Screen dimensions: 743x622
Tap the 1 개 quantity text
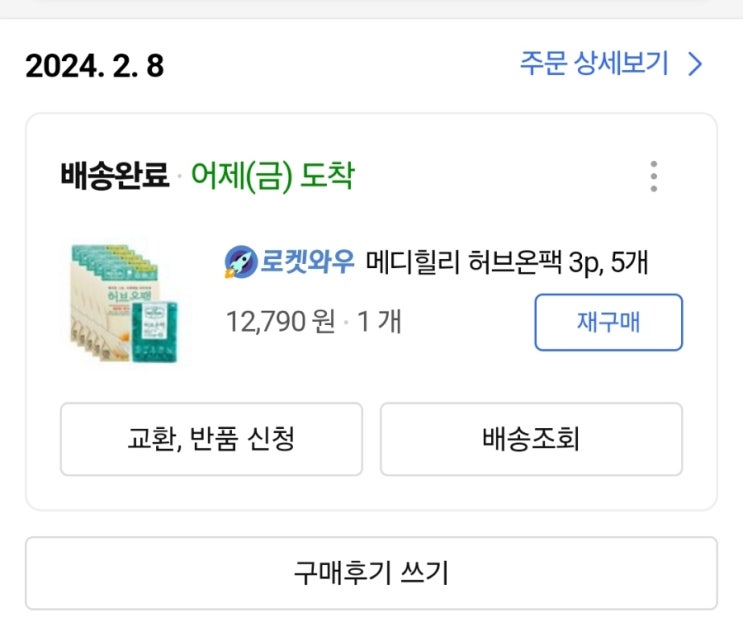coord(379,323)
